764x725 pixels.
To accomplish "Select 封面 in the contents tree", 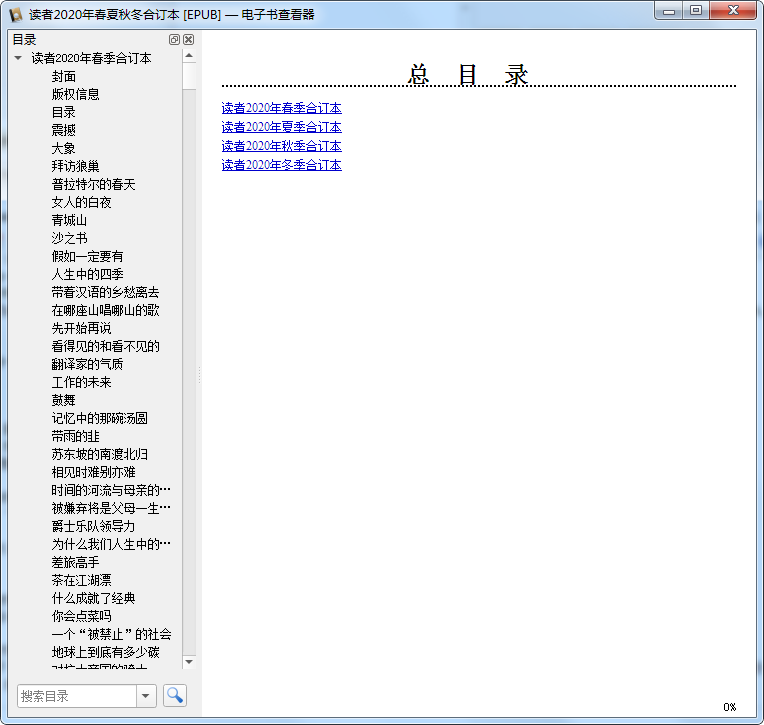I will [64, 76].
